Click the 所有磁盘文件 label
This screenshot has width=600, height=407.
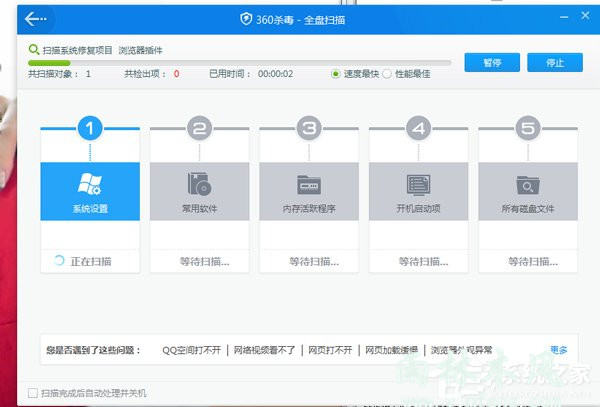(x=528, y=209)
